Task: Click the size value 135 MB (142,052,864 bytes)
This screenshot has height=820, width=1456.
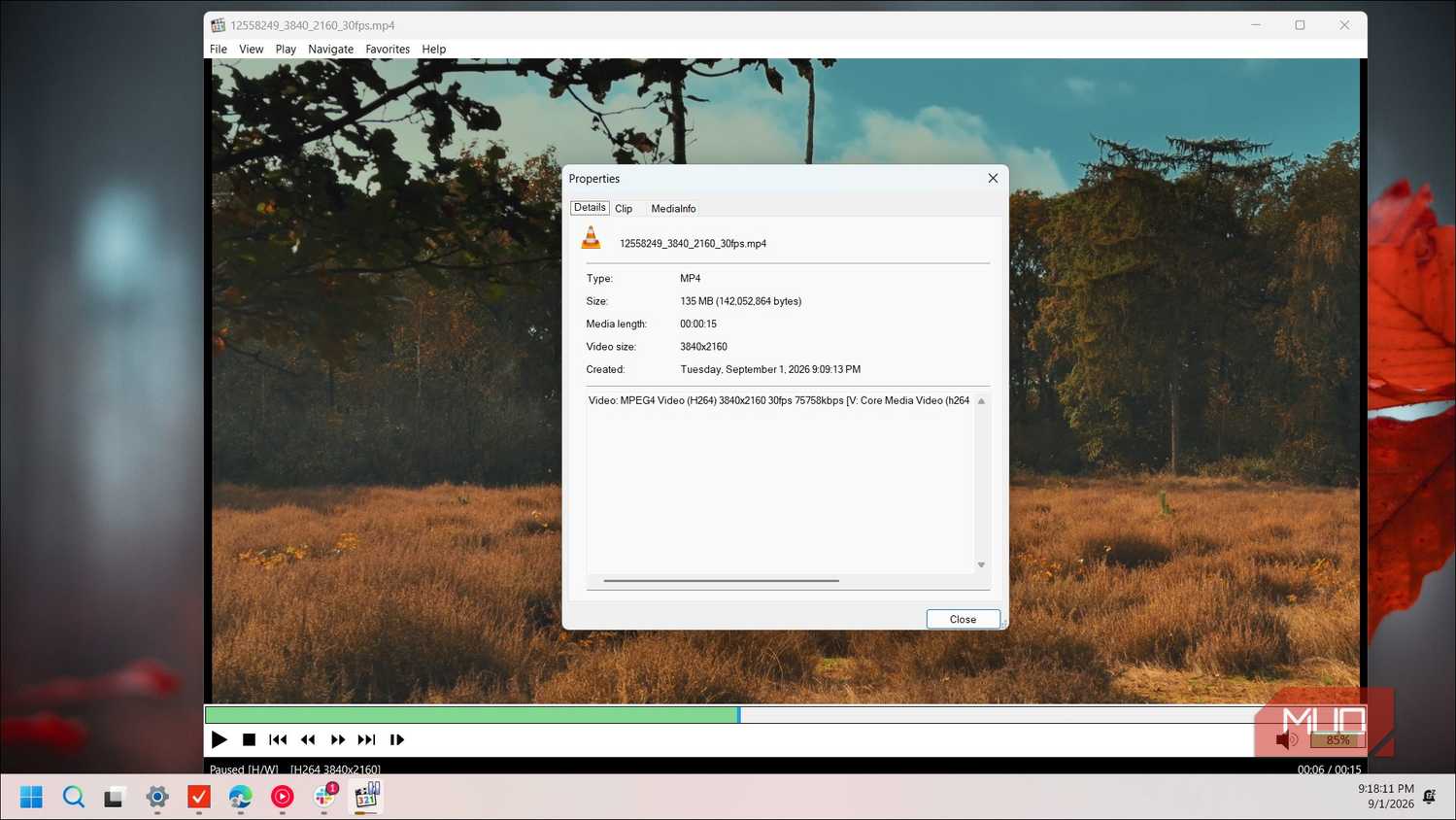Action: click(x=741, y=301)
